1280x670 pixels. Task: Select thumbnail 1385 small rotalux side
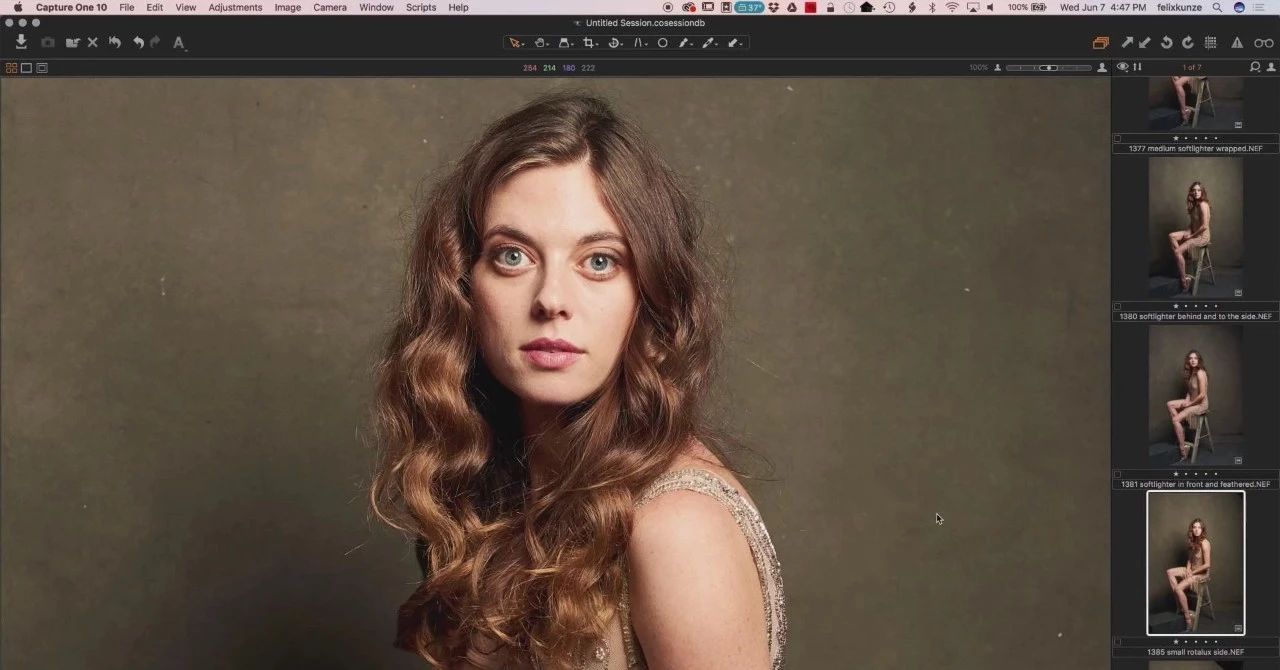click(1196, 563)
